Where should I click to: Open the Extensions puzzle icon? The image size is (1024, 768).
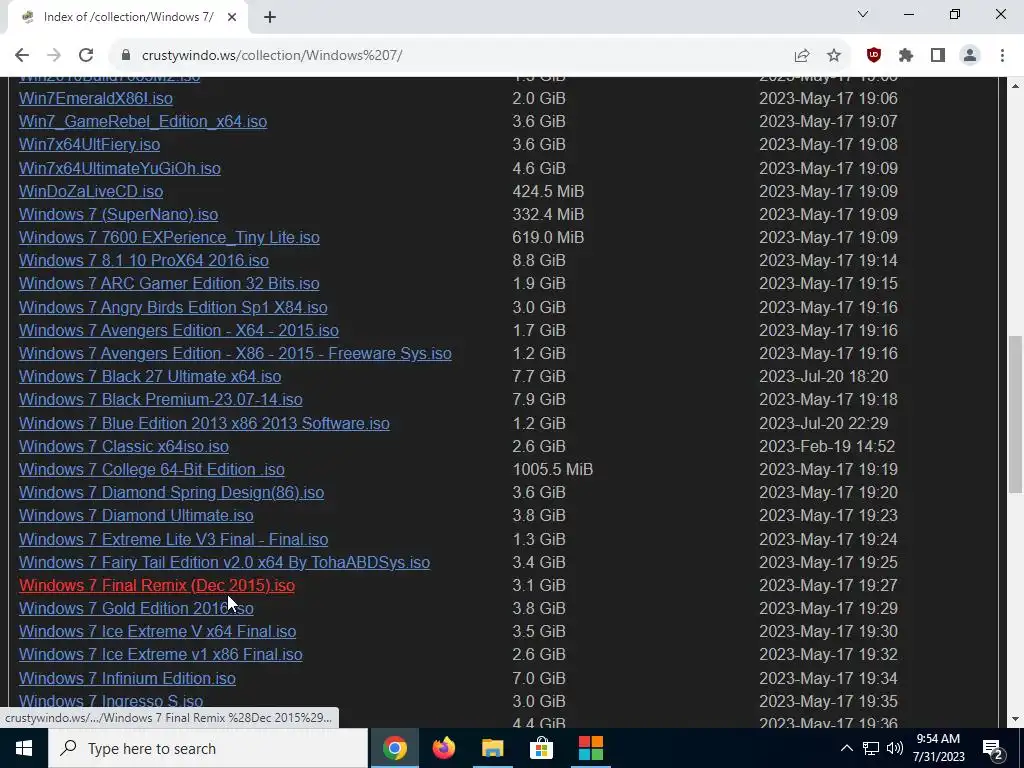906,56
